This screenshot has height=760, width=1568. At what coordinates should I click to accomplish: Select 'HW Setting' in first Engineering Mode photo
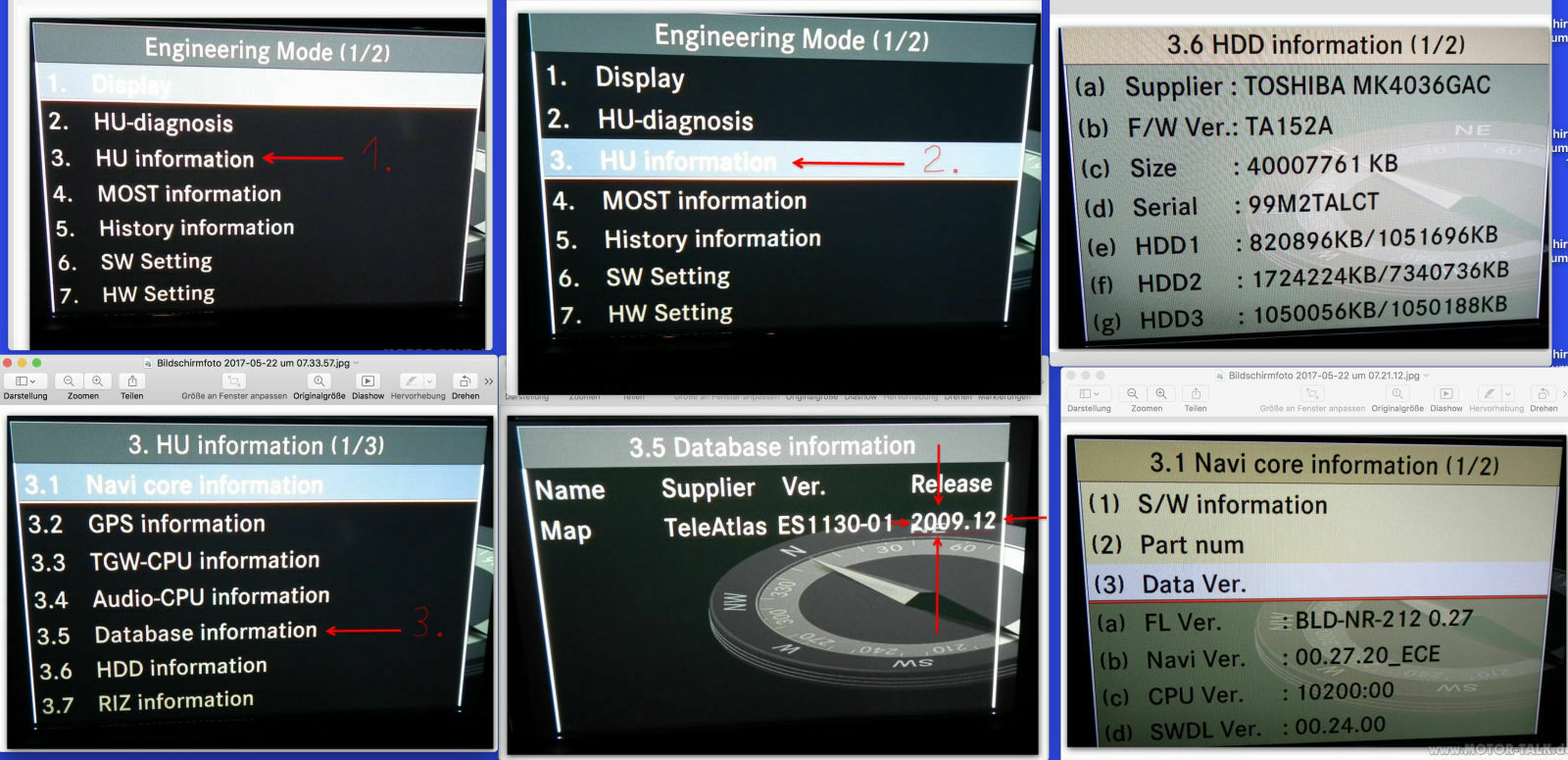click(159, 294)
